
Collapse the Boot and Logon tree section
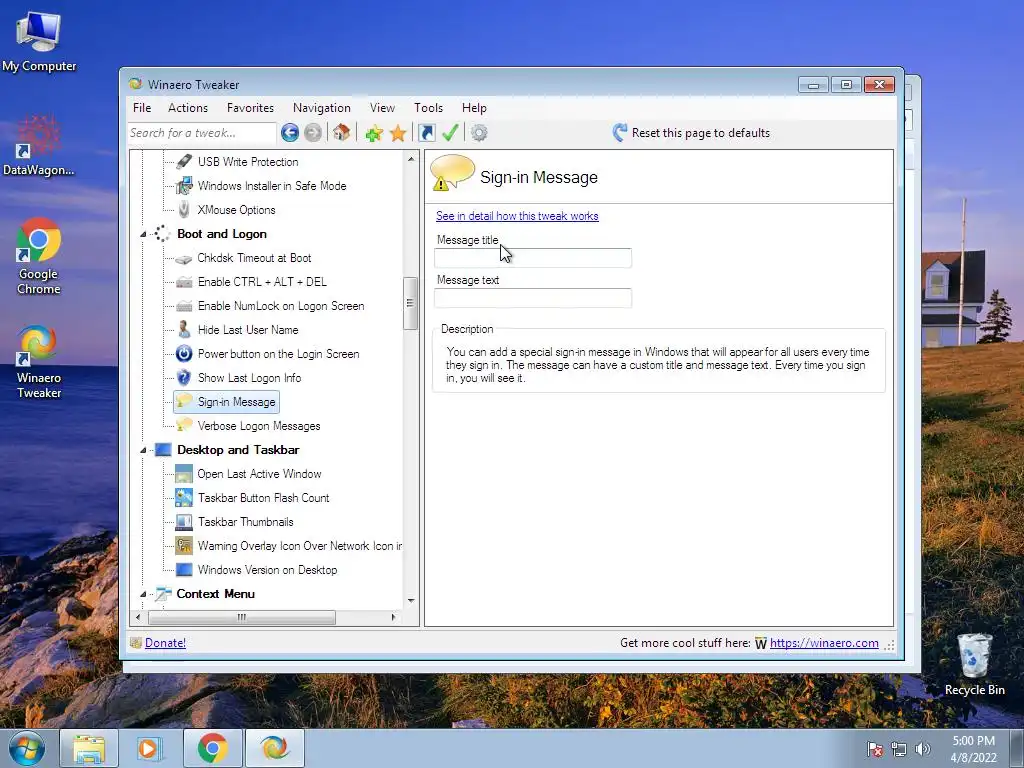143,234
